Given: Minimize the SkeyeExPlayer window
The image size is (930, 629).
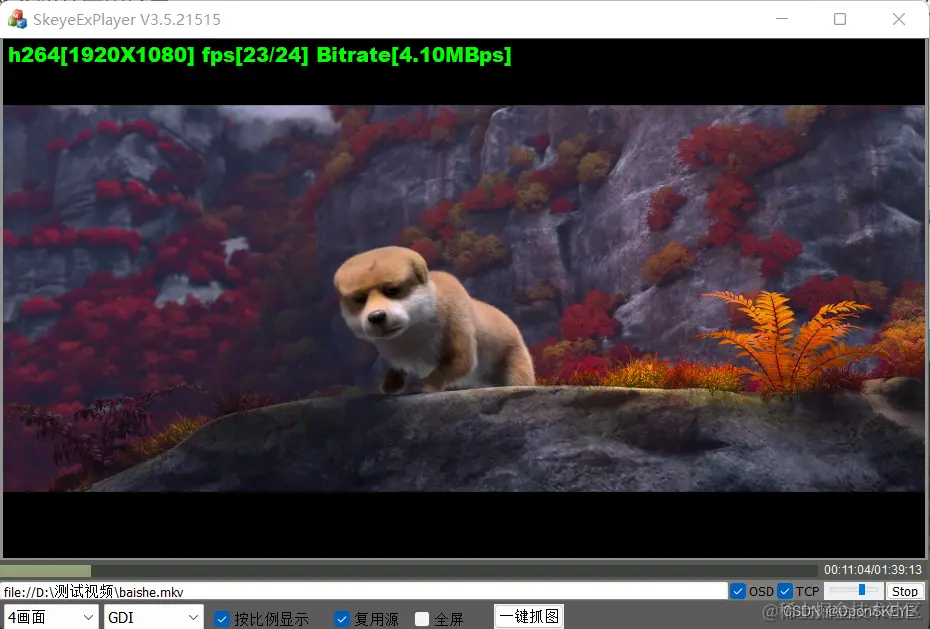Looking at the screenshot, I should [782, 19].
